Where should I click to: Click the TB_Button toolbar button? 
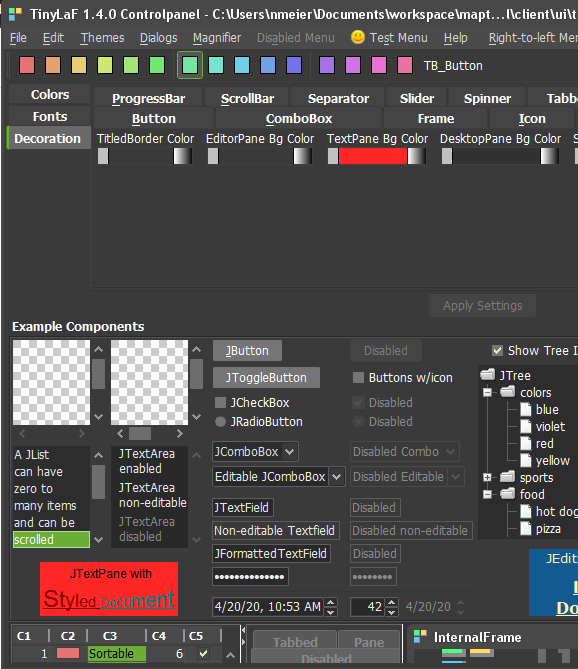pos(453,66)
